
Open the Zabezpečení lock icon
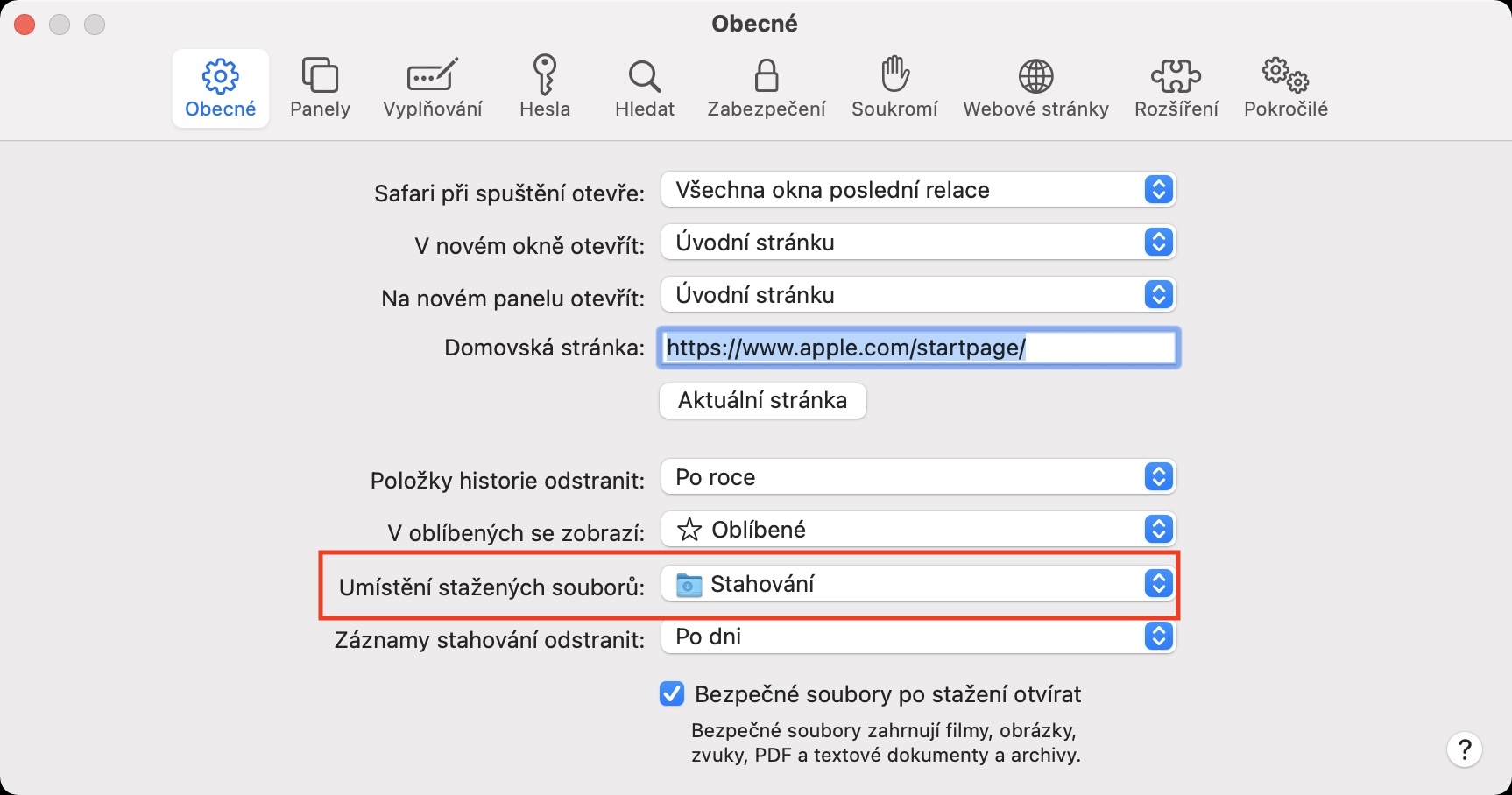pos(767,77)
